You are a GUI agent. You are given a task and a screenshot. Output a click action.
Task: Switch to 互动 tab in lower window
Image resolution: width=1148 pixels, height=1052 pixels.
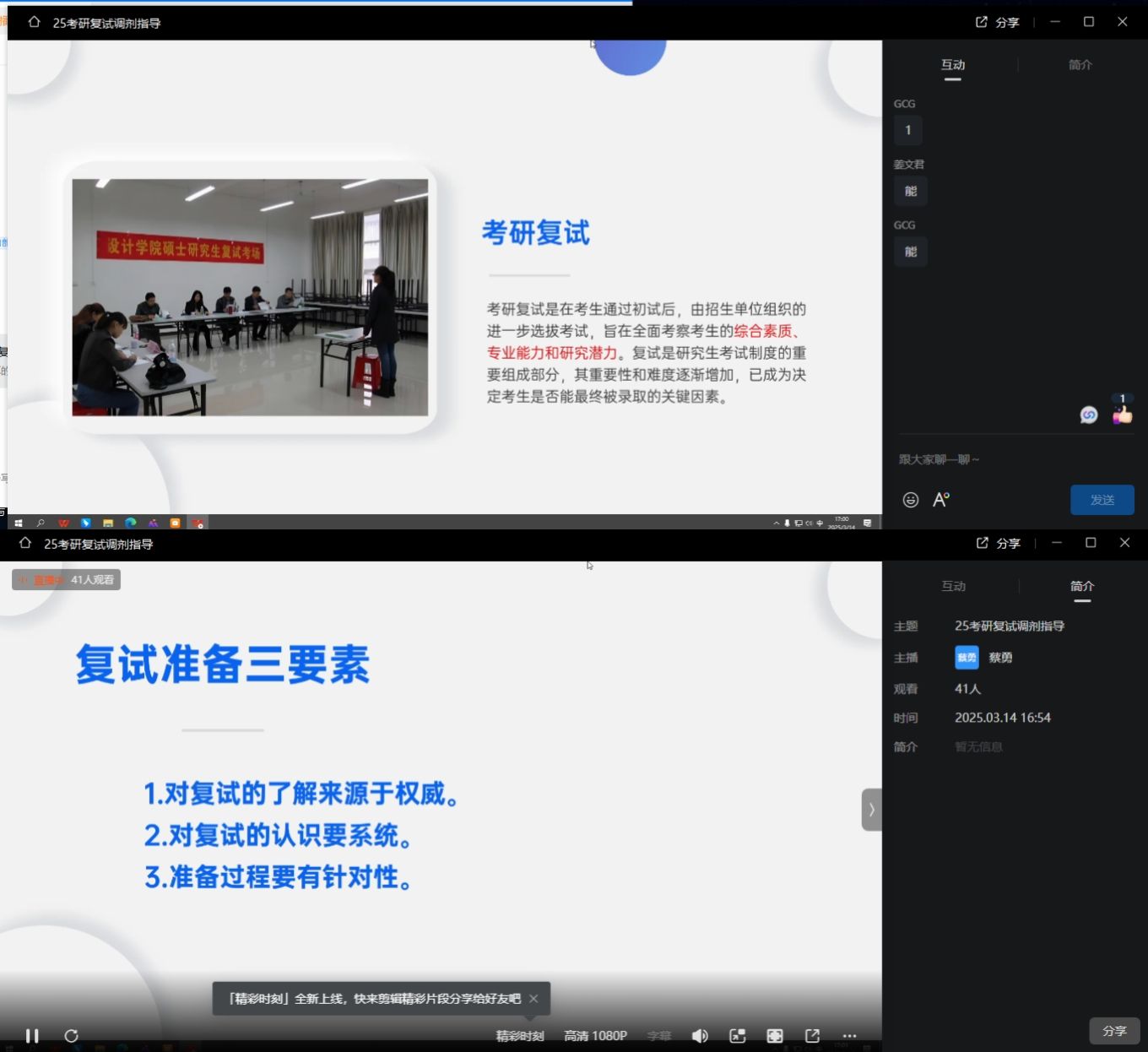[953, 586]
